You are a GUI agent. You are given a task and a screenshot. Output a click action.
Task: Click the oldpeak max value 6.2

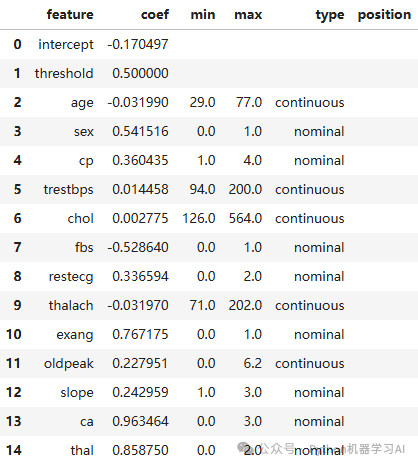253,363
